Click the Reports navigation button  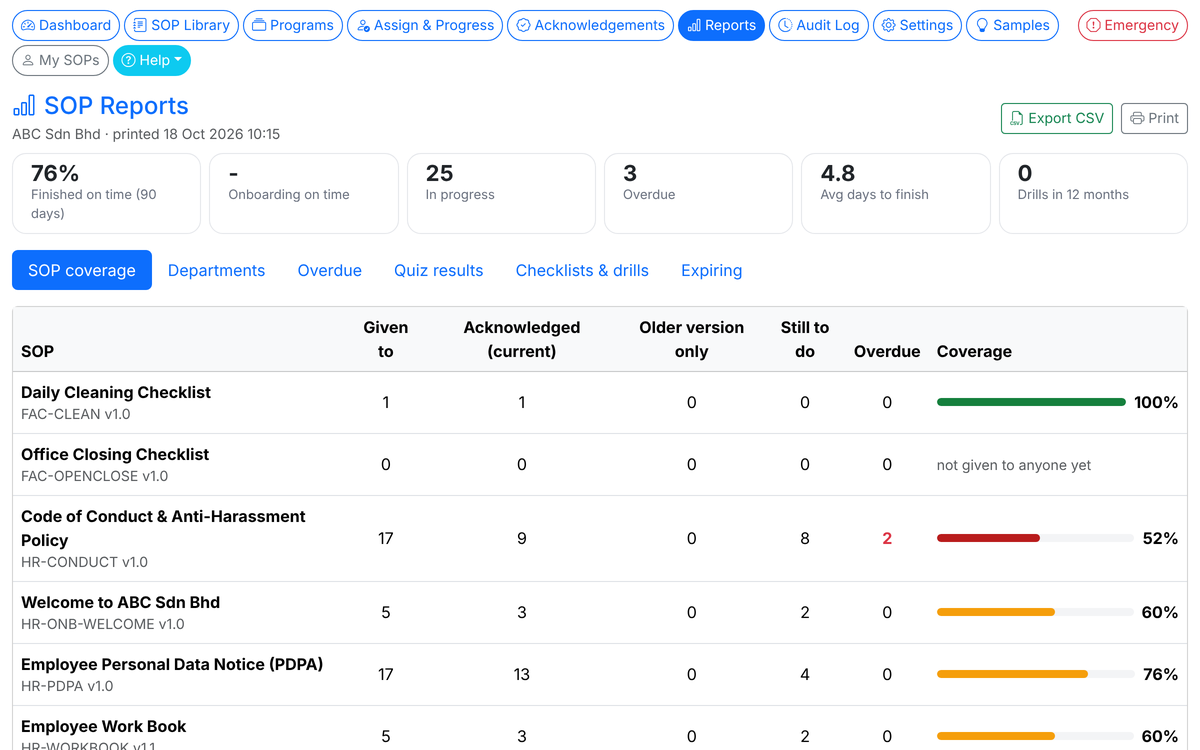point(721,25)
